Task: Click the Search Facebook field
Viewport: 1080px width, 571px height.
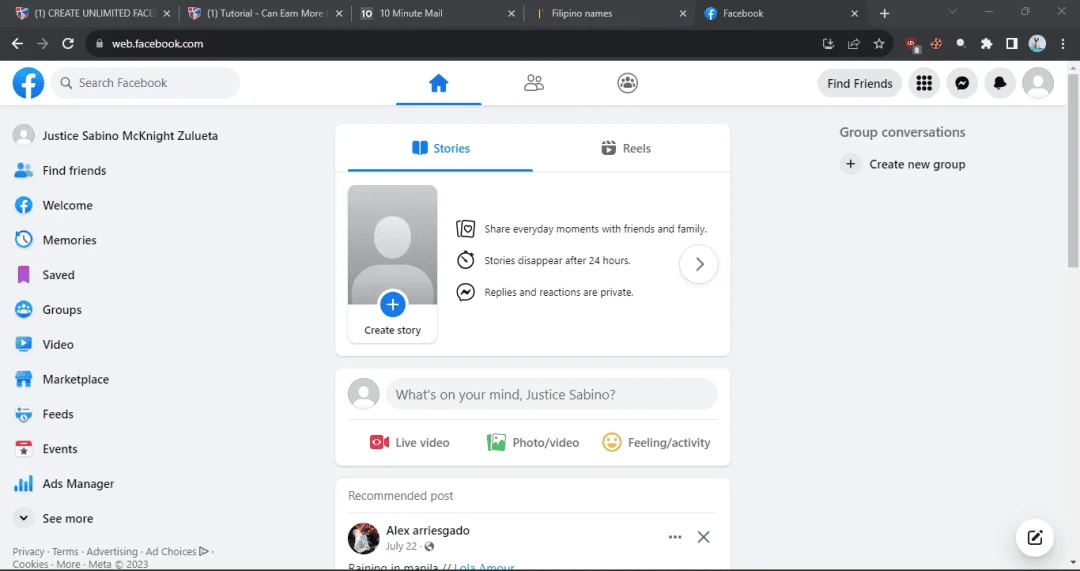Action: [145, 83]
